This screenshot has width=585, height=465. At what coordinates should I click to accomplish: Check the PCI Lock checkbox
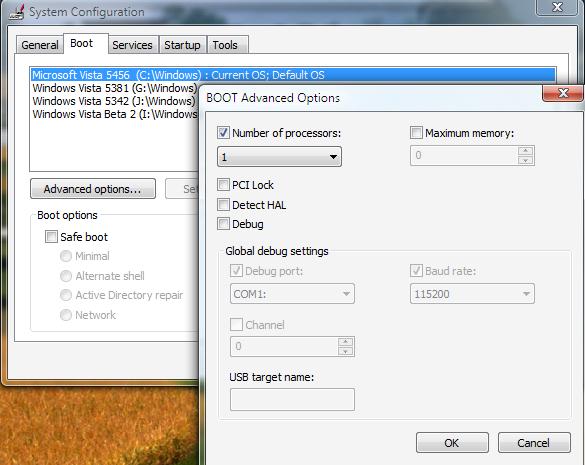coord(223,184)
